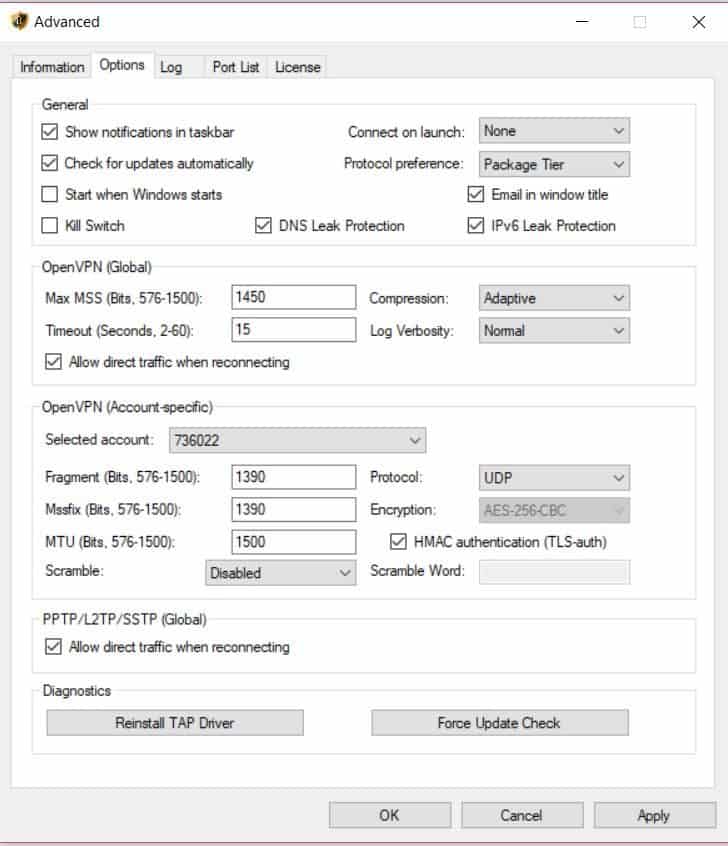Open the Information tab
This screenshot has width=728, height=846.
[x=52, y=67]
